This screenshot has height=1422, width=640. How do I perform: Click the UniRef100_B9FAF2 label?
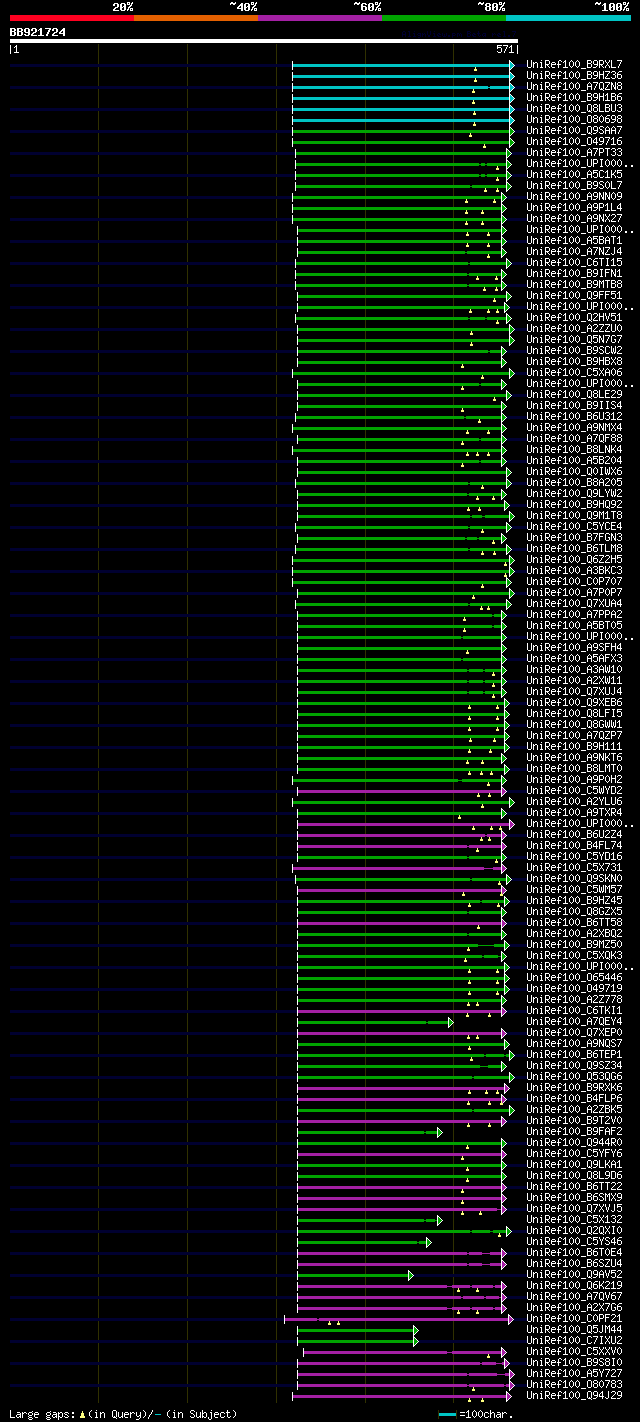[574, 1131]
